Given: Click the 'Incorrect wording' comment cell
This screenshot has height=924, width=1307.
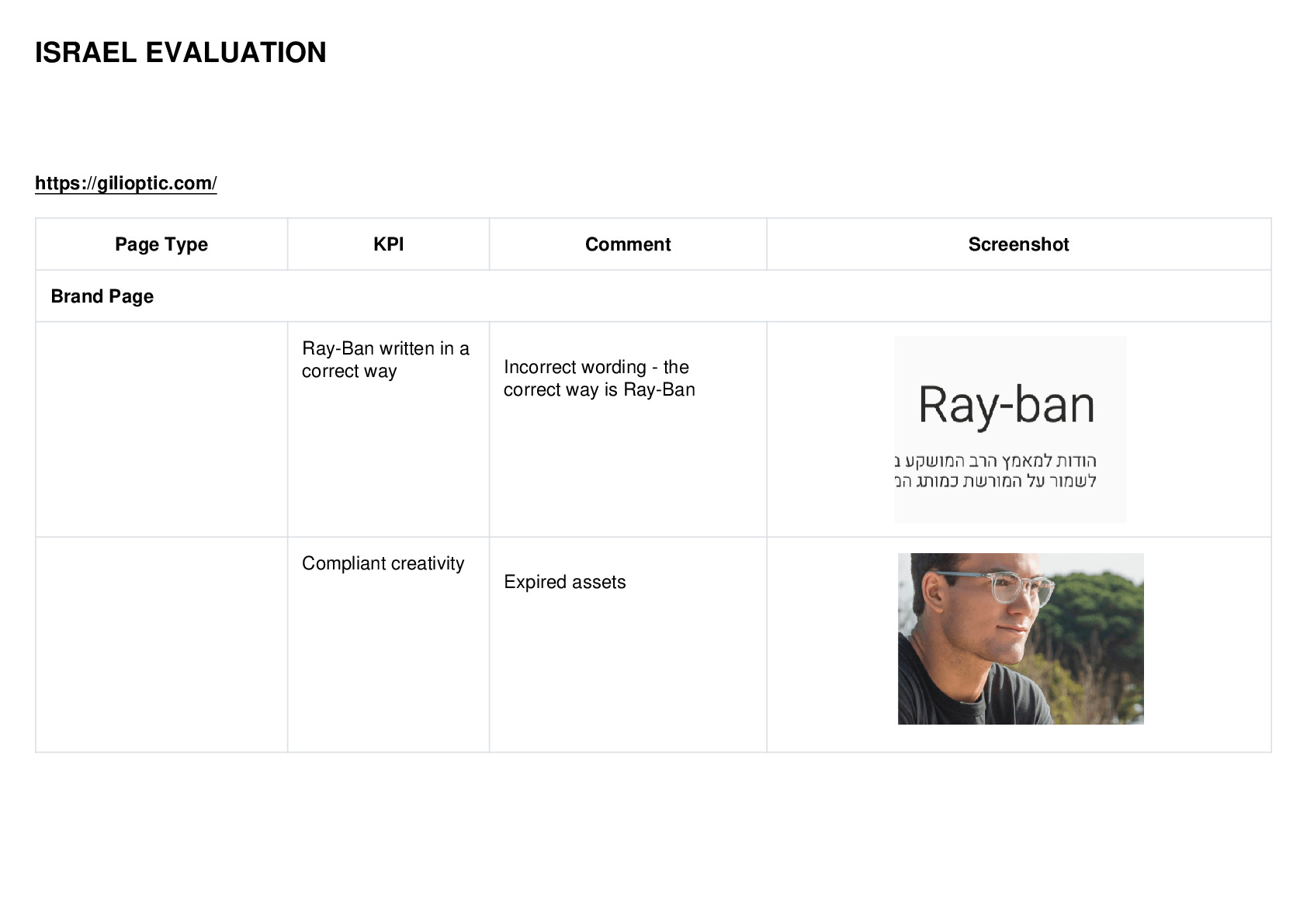Looking at the screenshot, I should tap(628, 429).
